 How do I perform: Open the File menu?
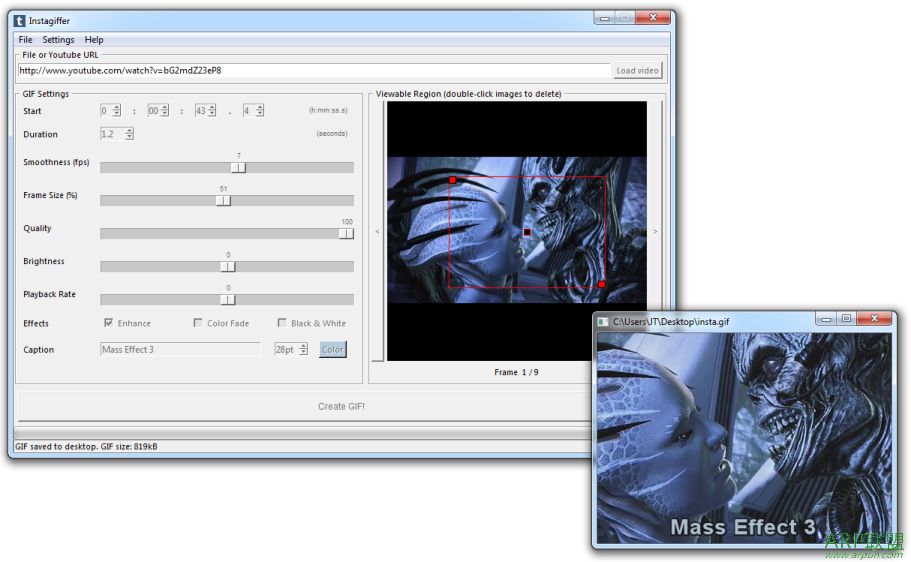(25, 40)
